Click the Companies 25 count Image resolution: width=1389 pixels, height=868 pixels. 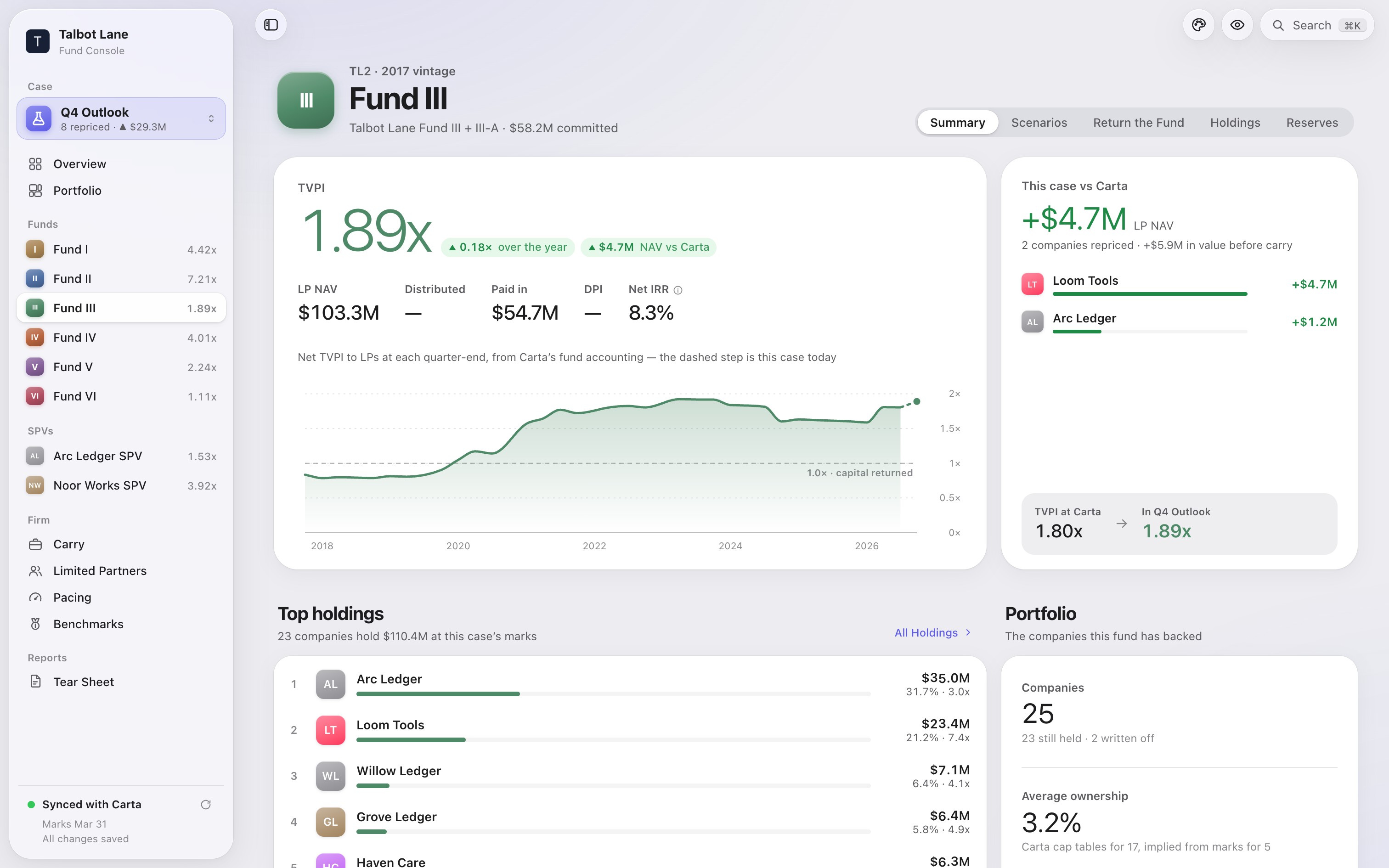pyautogui.click(x=1038, y=714)
